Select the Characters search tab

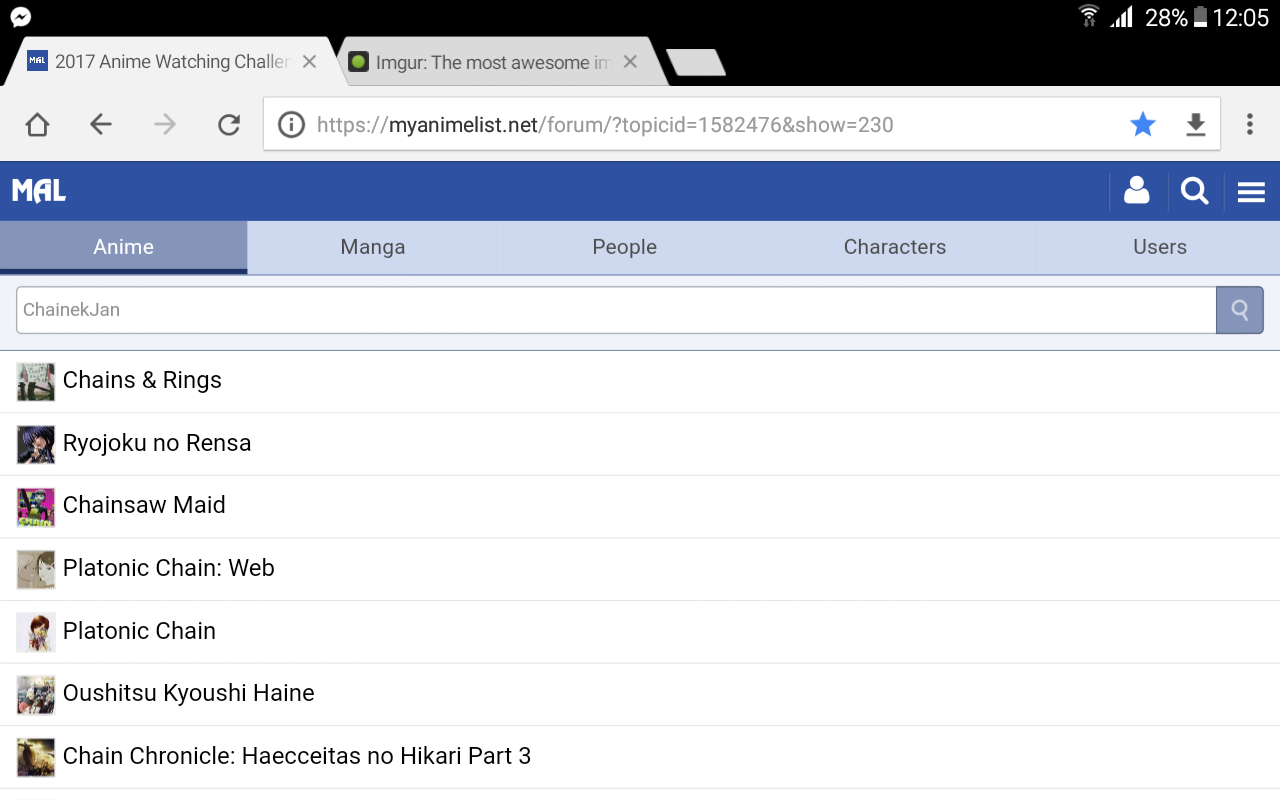894,247
